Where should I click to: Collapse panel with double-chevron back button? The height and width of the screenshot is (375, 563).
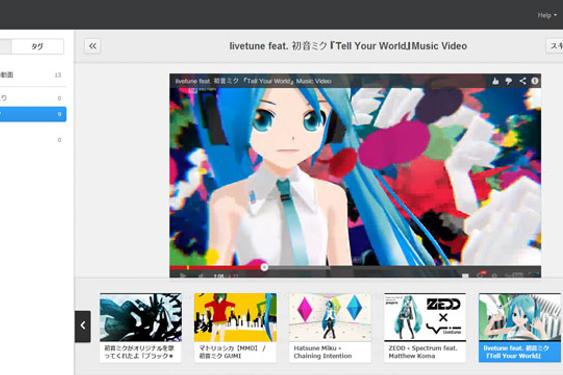click(93, 46)
